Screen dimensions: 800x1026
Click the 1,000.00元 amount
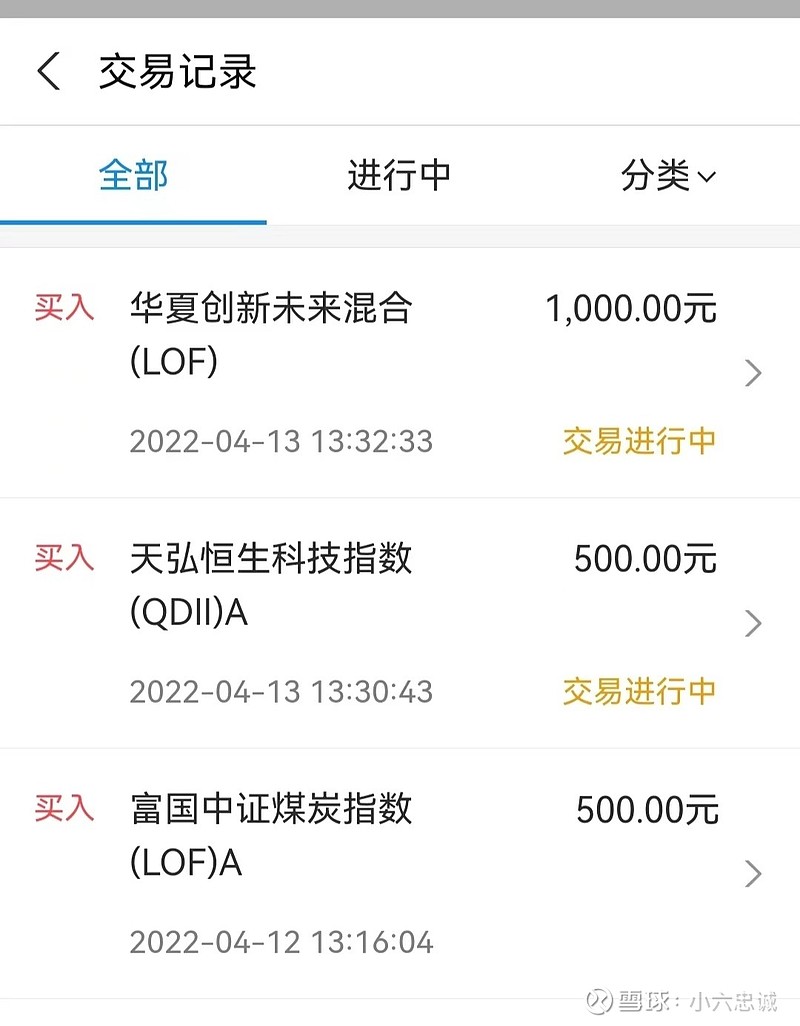coord(631,309)
